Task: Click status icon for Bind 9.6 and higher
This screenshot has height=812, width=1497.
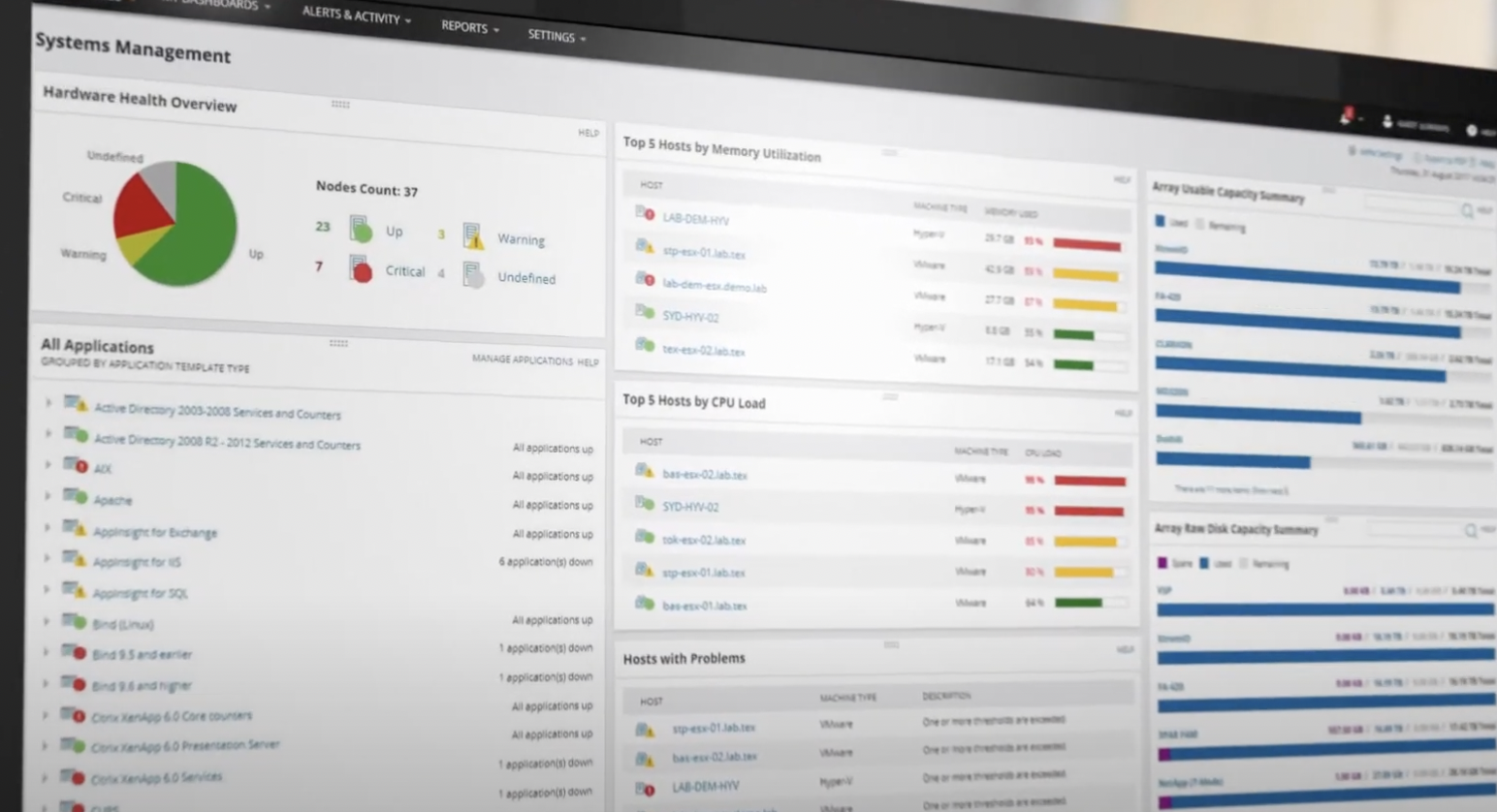Action: pyautogui.click(x=73, y=683)
